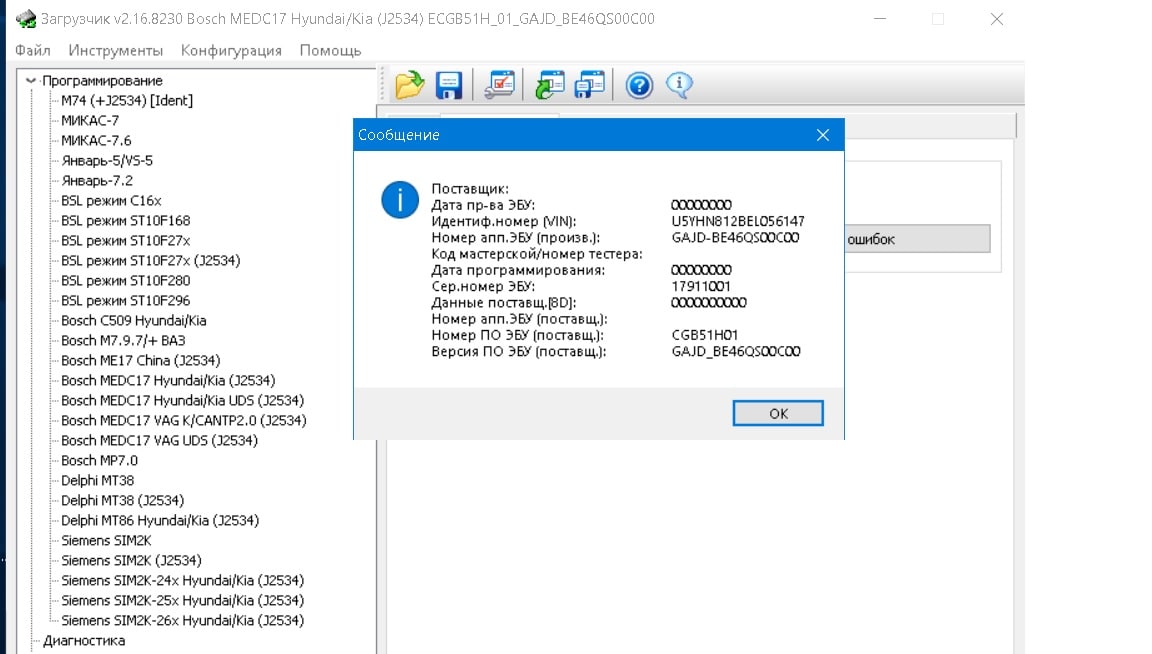Click the info speech bubble icon
The height and width of the screenshot is (654, 1152).
point(680,86)
